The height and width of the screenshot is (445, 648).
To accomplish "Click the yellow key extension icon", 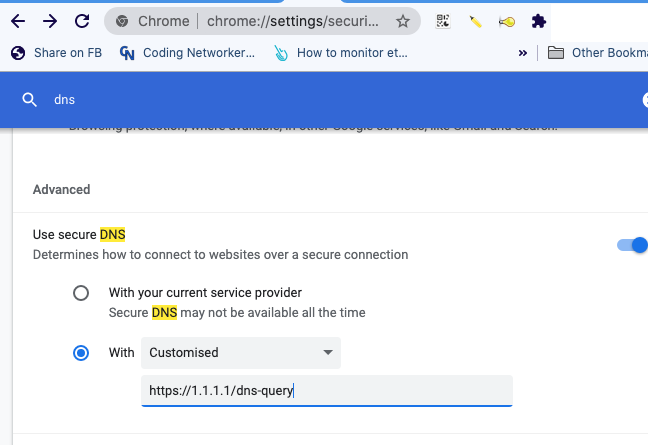I will 507,21.
